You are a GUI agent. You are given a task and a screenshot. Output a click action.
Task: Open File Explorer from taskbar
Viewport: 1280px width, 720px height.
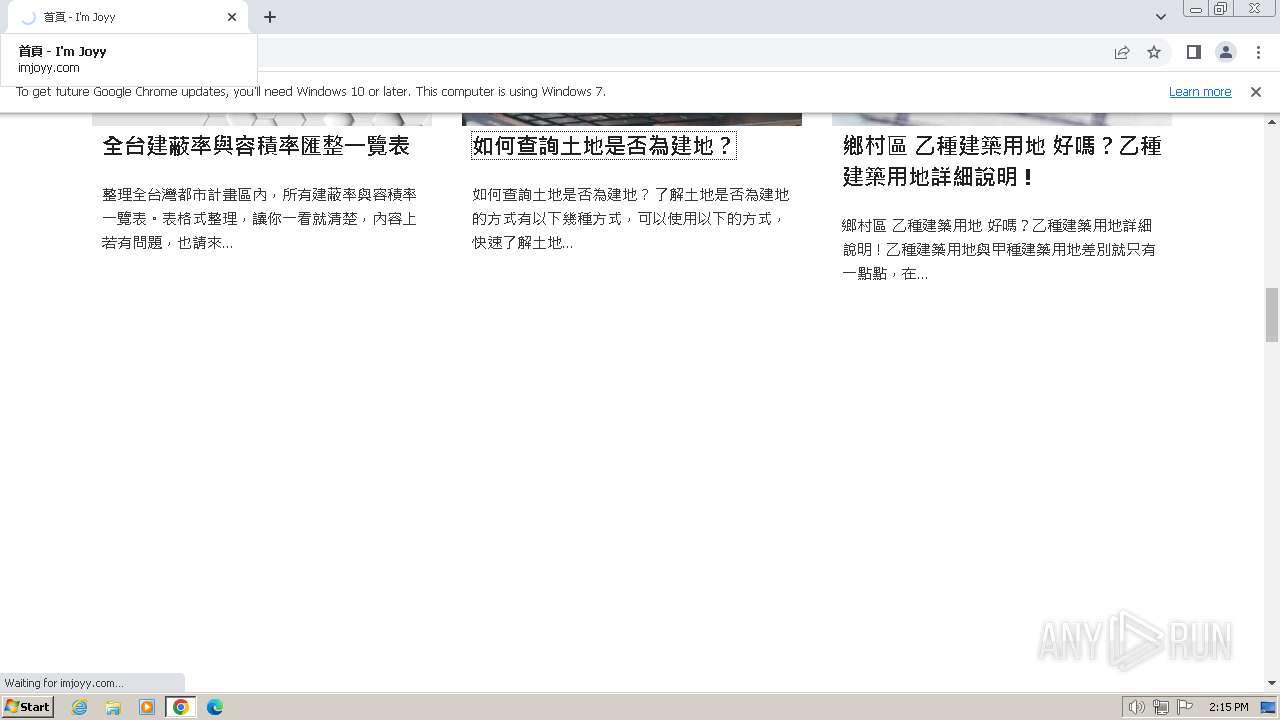[x=113, y=707]
